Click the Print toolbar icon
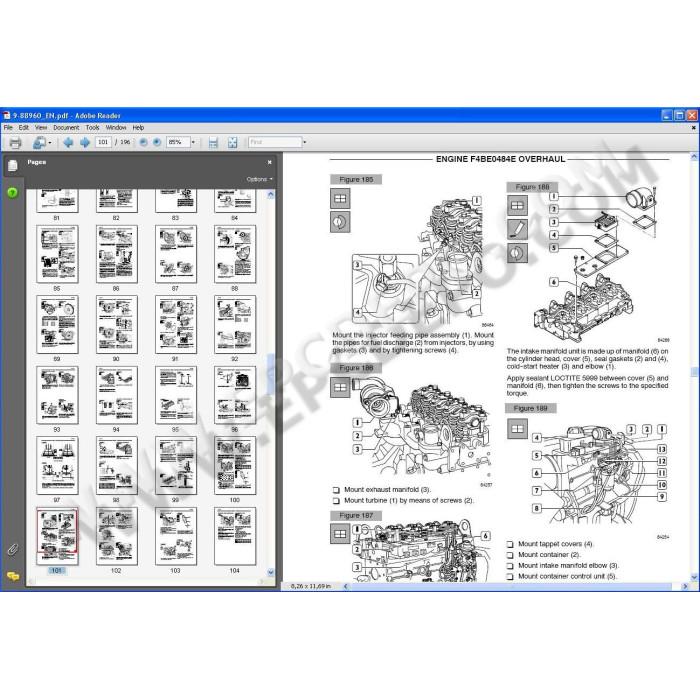 pyautogui.click(x=15, y=143)
